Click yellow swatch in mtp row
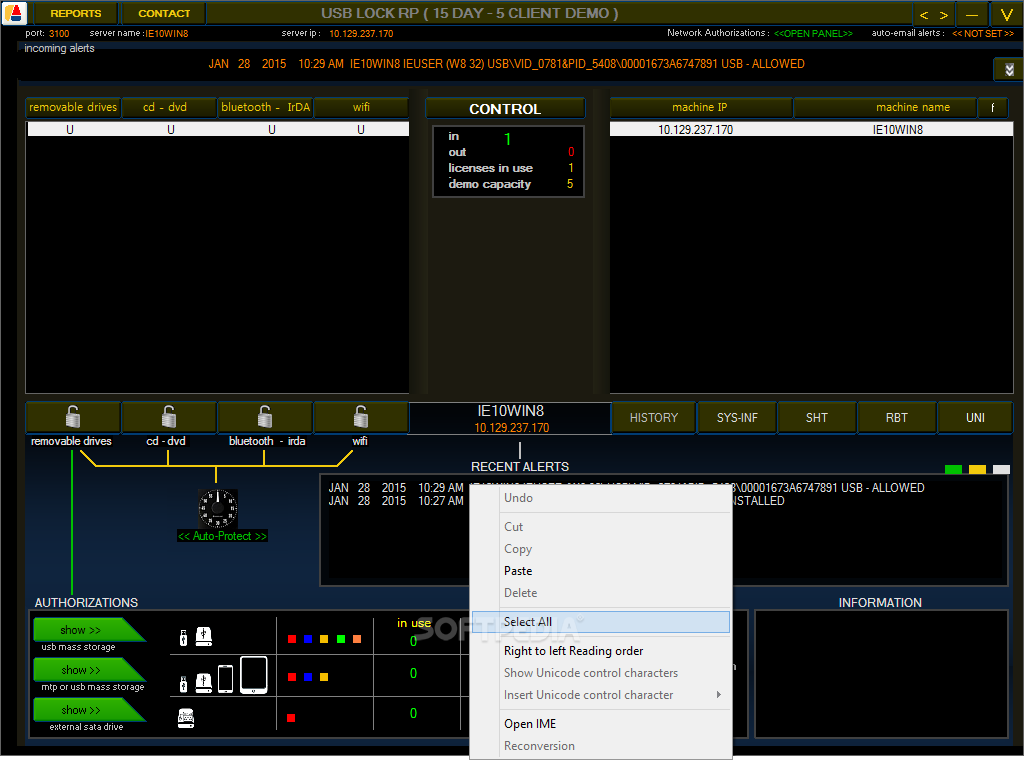The height and width of the screenshot is (760, 1024). [324, 677]
